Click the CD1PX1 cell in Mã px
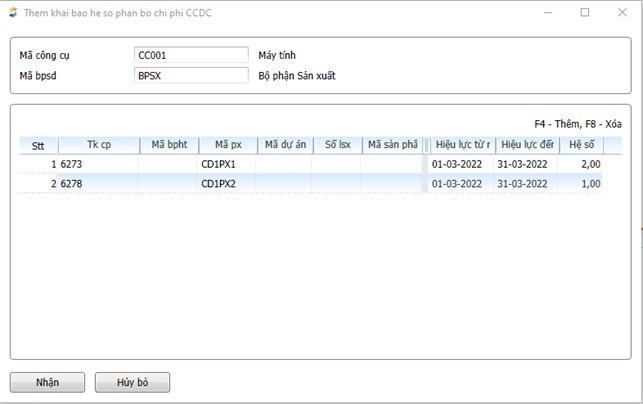The height and width of the screenshot is (404, 643). 227,164
